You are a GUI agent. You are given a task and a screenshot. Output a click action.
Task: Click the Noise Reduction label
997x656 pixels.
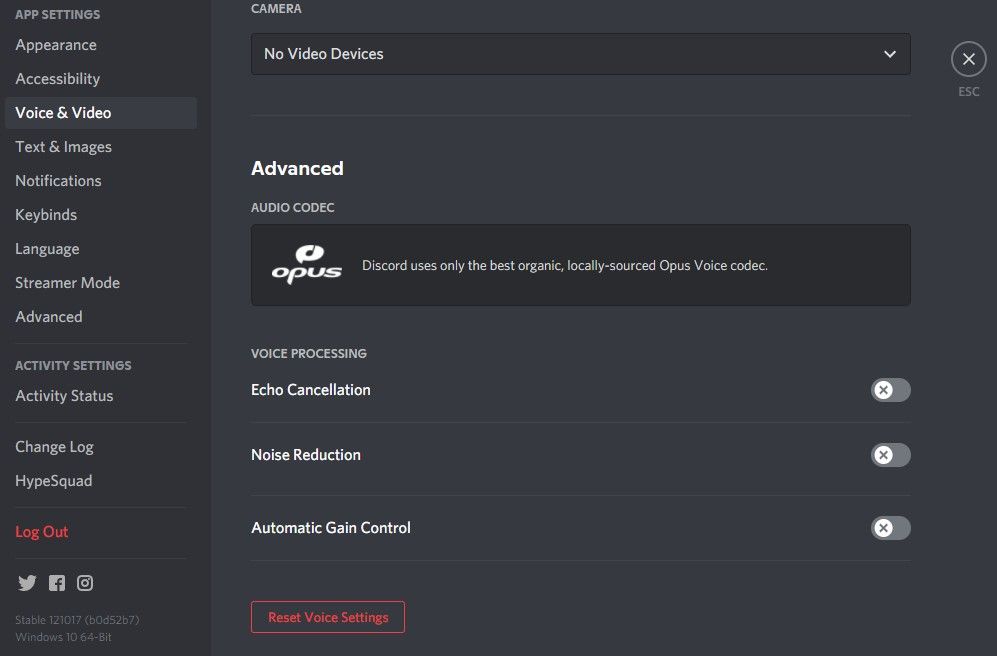306,455
